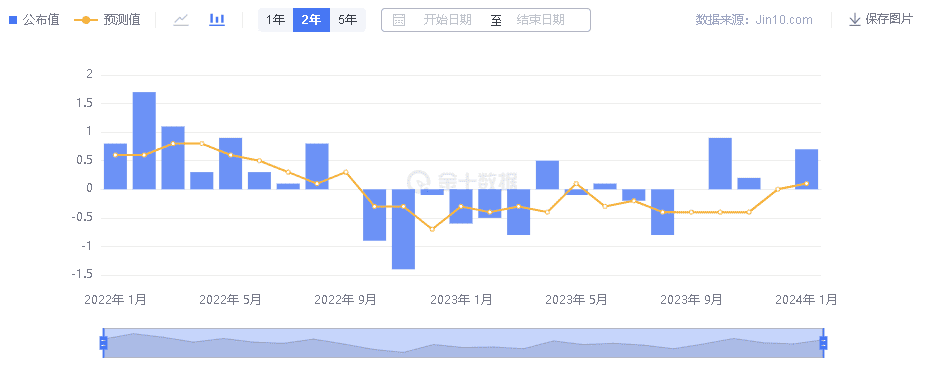Click the tallest bar at 1.7
Screen dimensions: 925x371
[145, 140]
